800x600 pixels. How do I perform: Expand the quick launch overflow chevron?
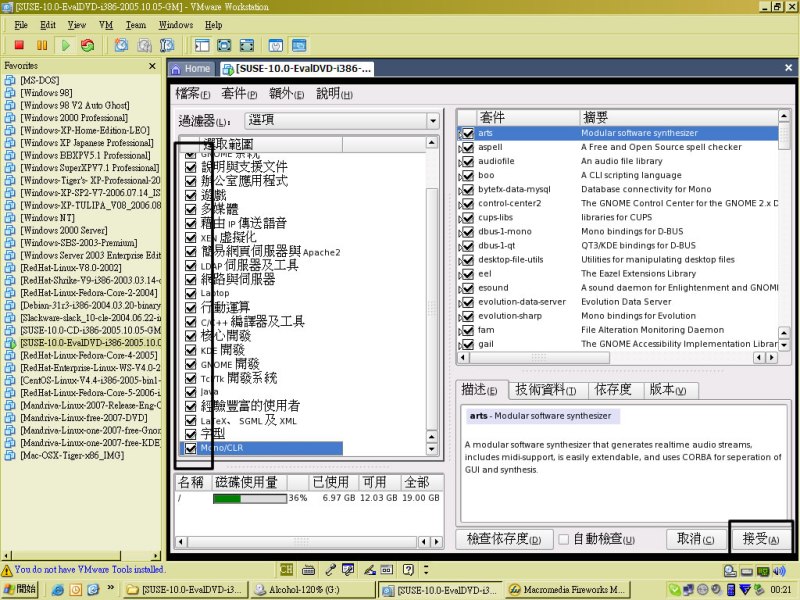[111, 588]
